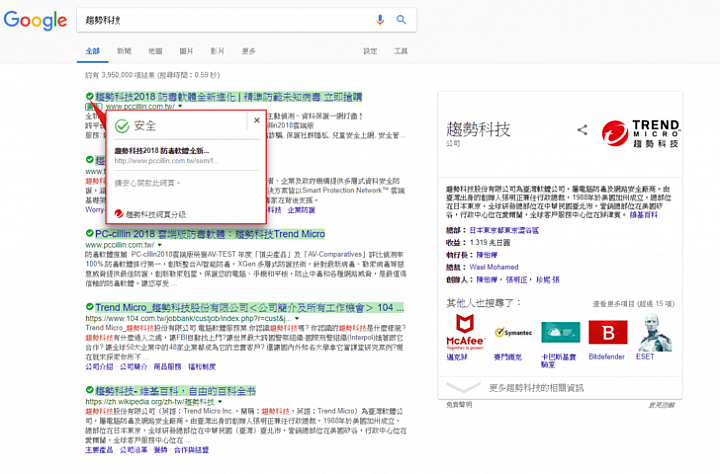720x474 pixels.
Task: Open 公司簡介 sitelink
Action: point(134,367)
